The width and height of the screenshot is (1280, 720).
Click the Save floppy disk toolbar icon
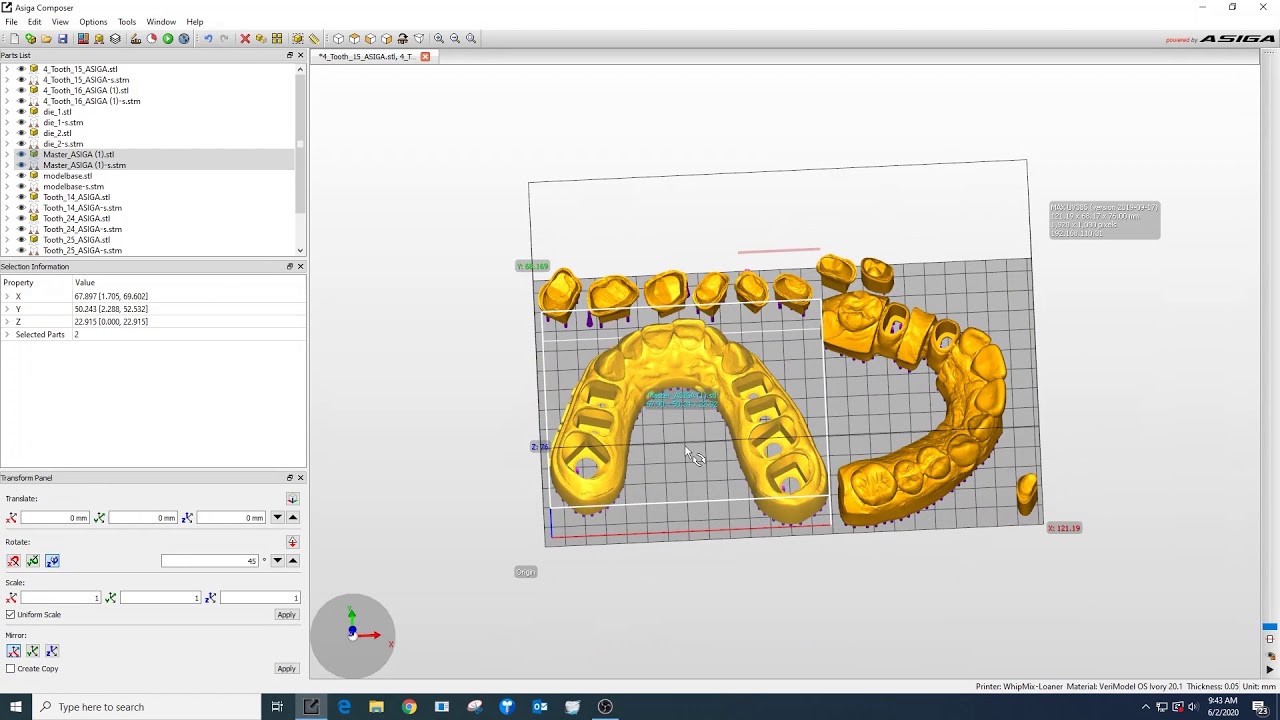(62, 39)
